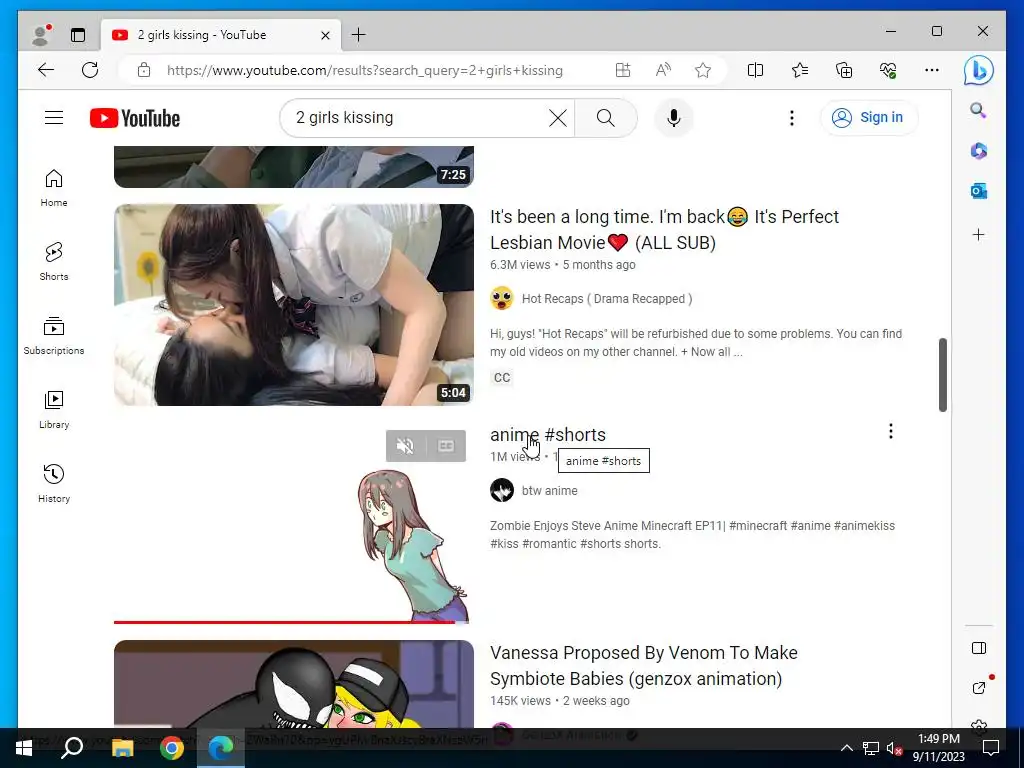Open the Collections icon

coord(844,71)
